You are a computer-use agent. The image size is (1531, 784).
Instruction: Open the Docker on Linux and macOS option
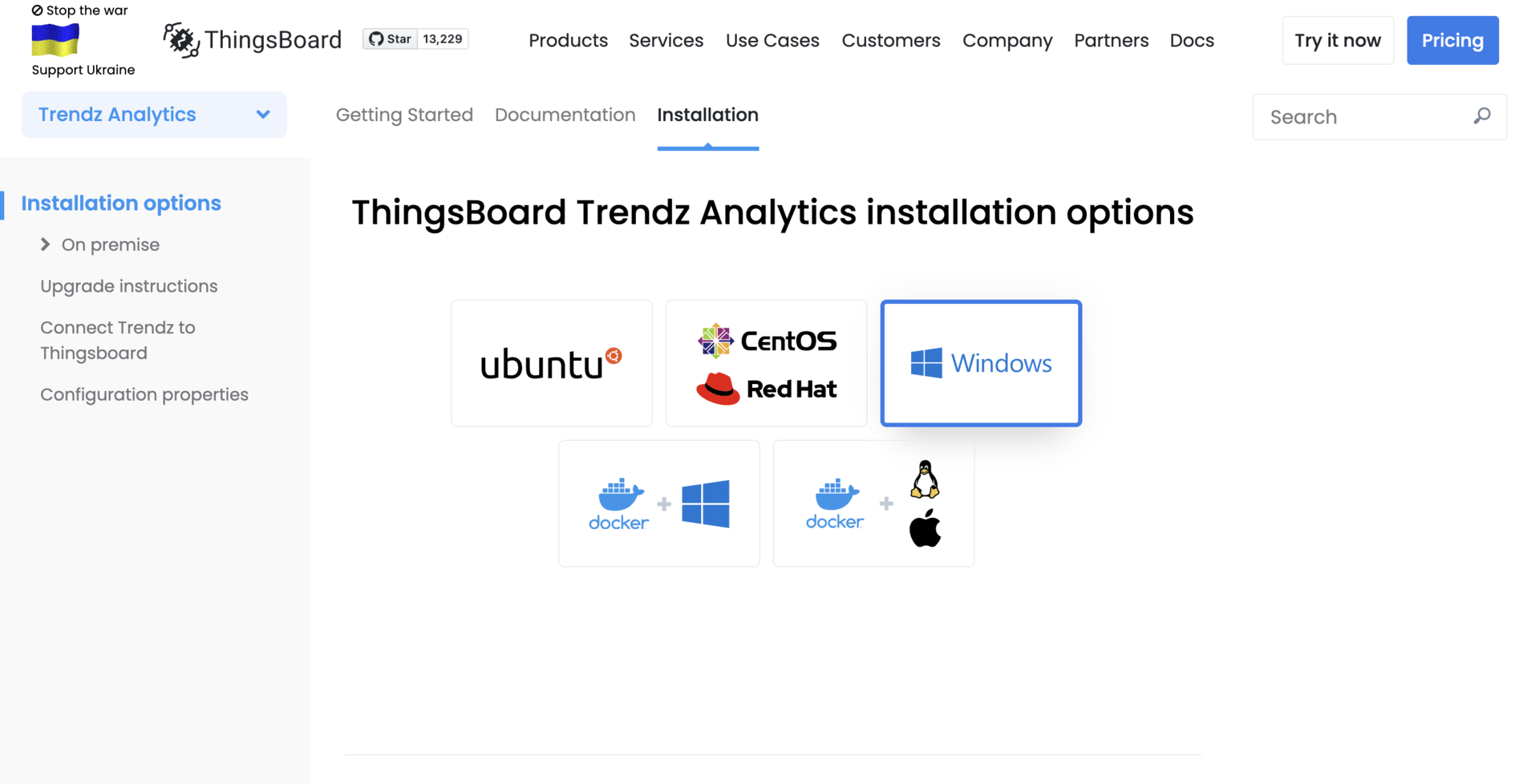(873, 503)
